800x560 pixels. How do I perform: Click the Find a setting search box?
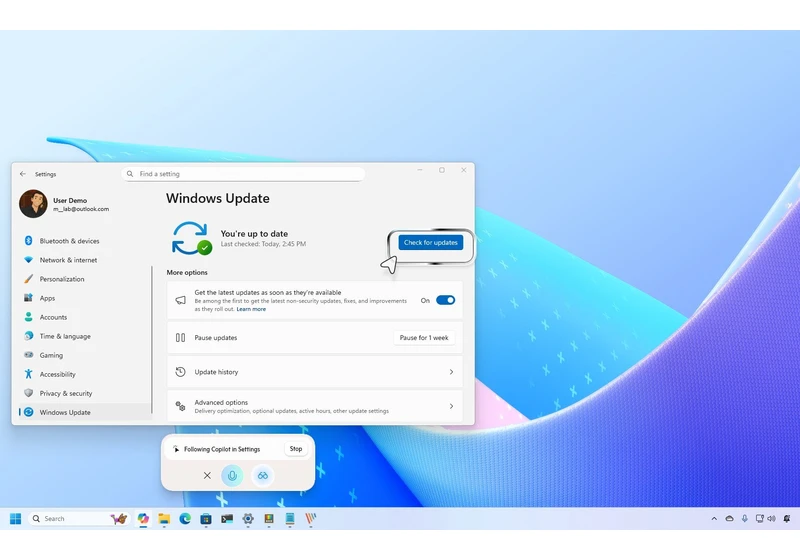click(x=243, y=174)
